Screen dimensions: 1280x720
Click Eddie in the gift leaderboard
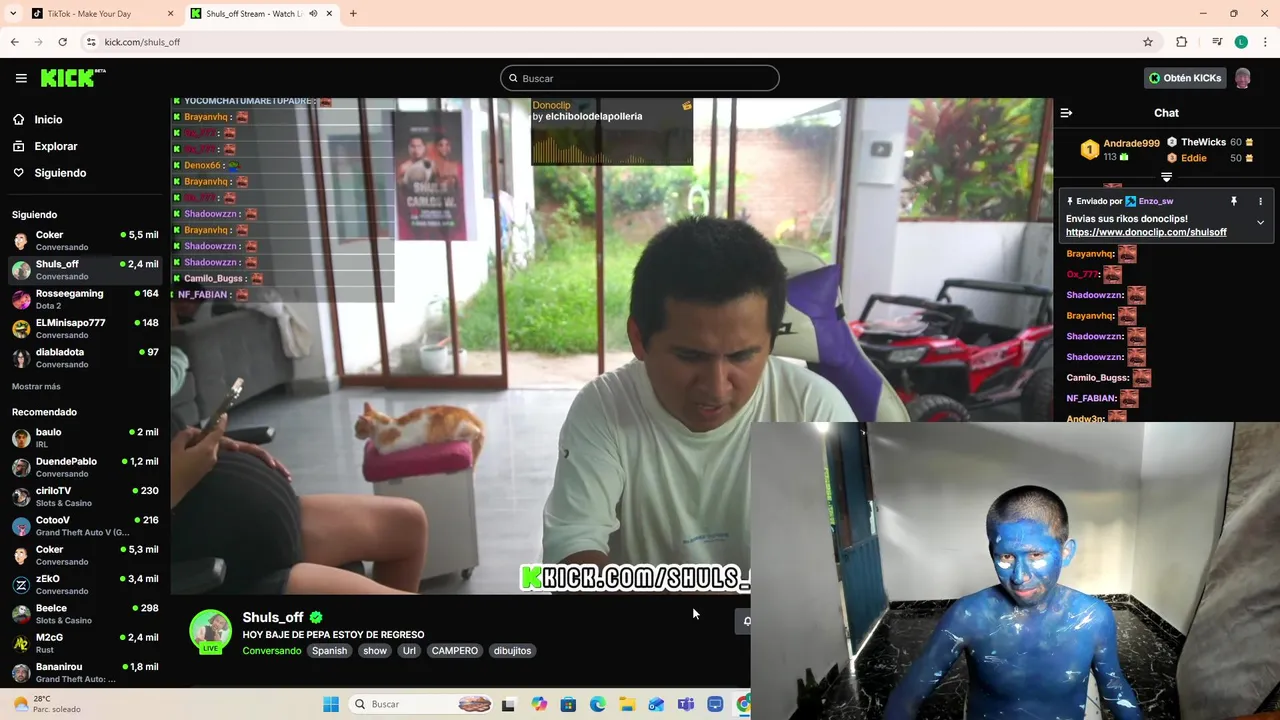click(x=1193, y=158)
